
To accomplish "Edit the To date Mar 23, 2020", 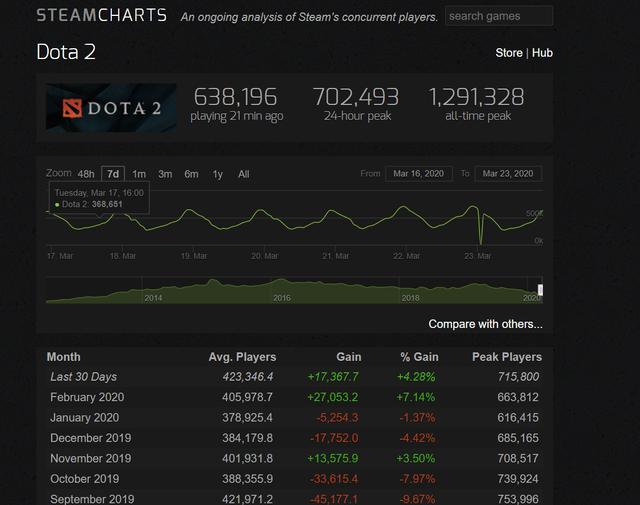I will [508, 174].
